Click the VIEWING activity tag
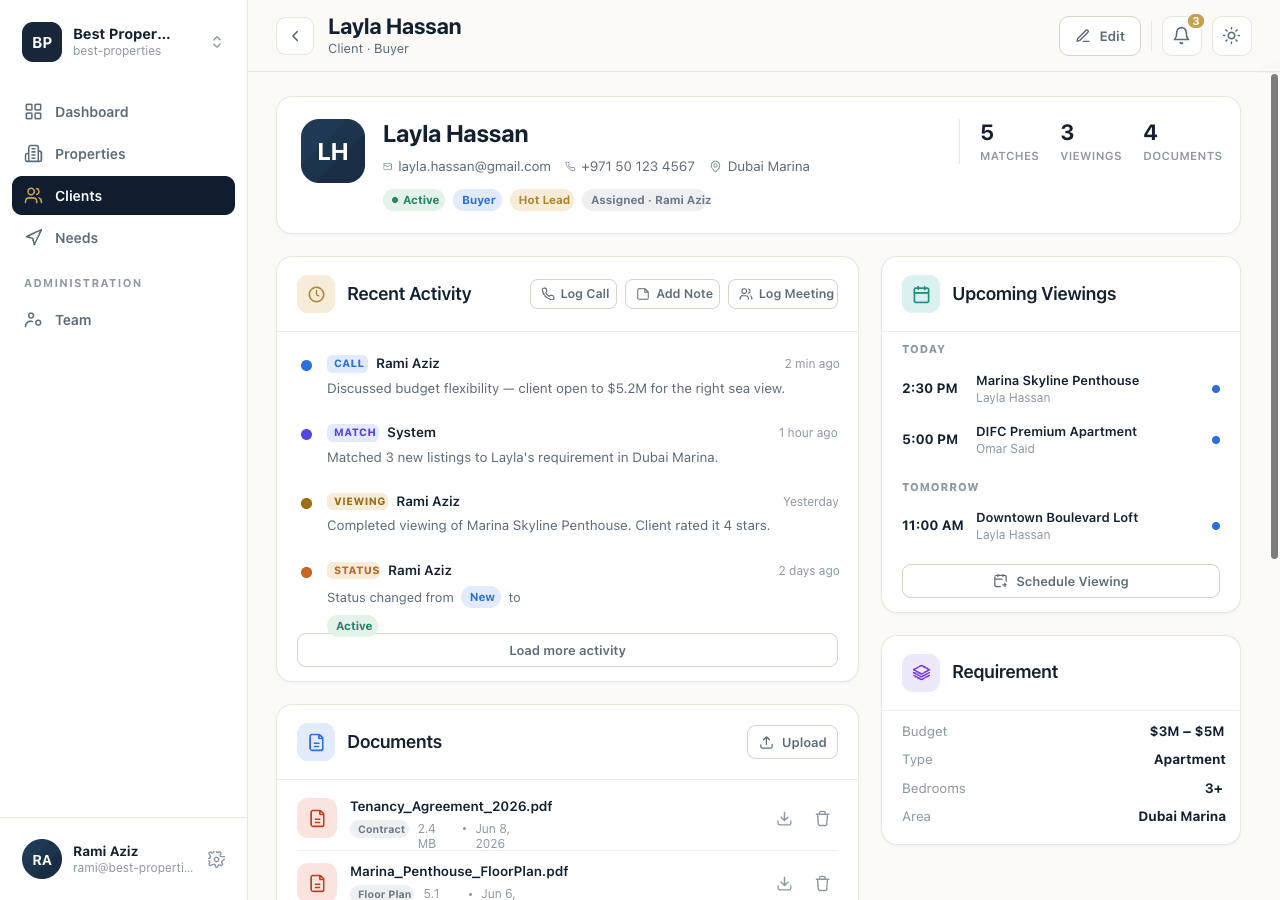The width and height of the screenshot is (1280, 900). coord(358,502)
